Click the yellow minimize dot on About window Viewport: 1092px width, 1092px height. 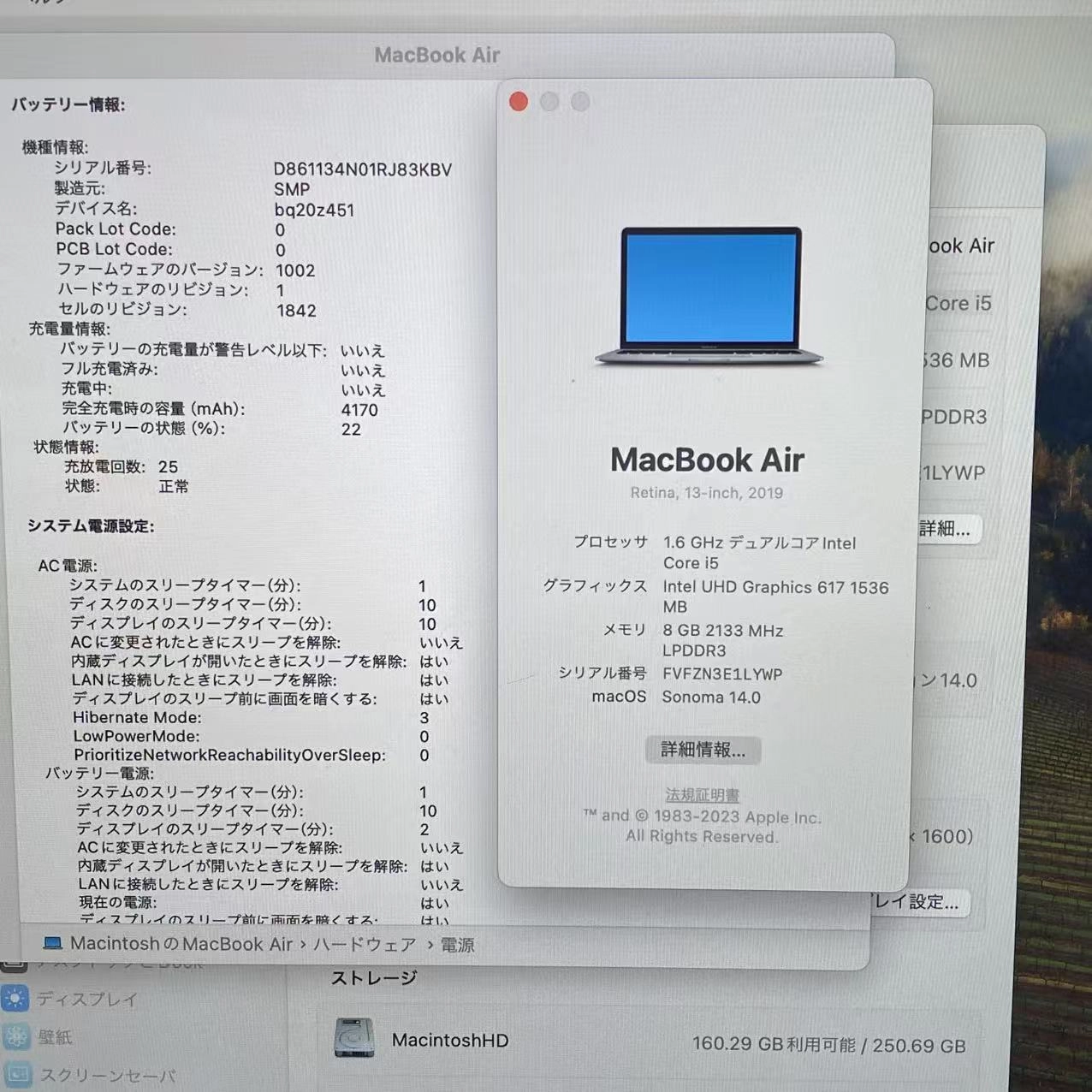tap(549, 101)
